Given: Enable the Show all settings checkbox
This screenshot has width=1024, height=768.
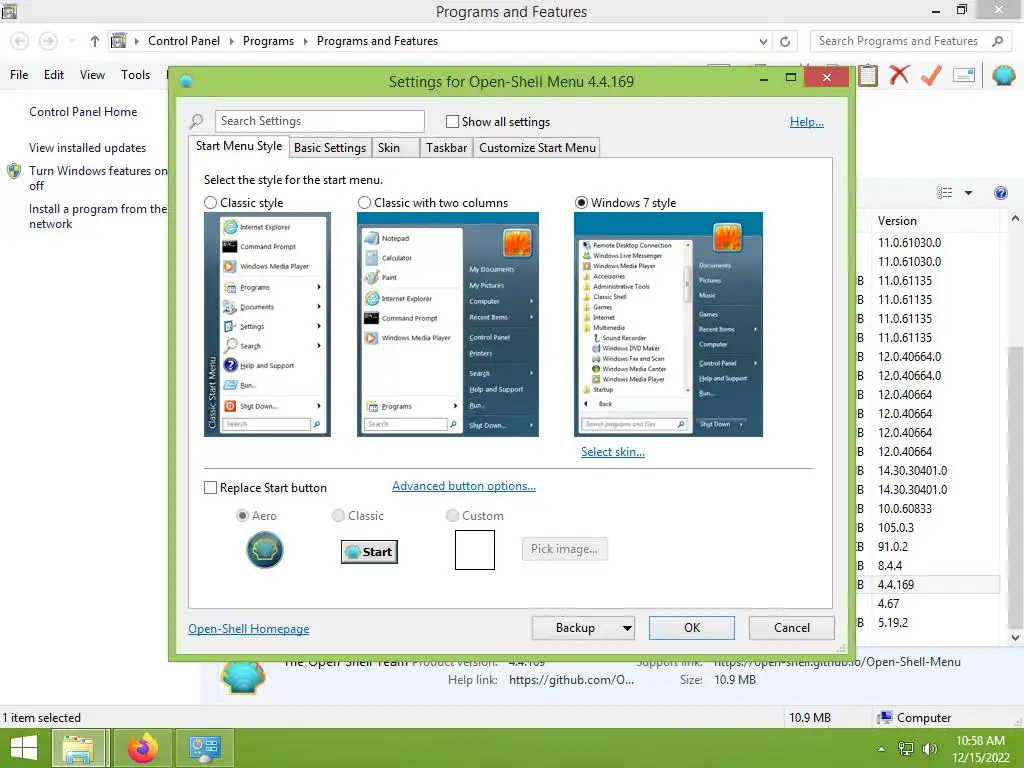Looking at the screenshot, I should pos(452,121).
